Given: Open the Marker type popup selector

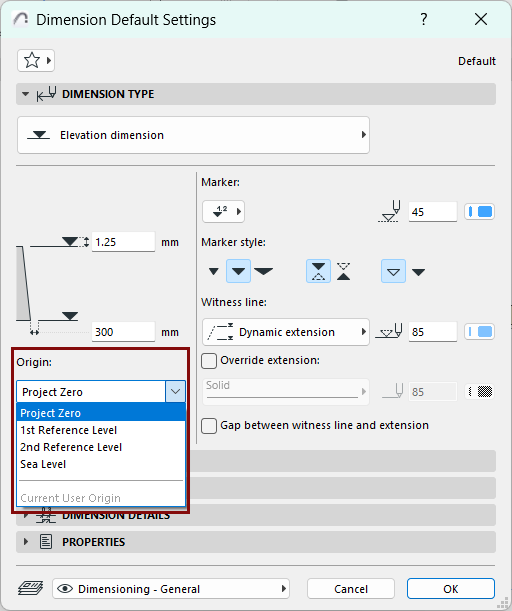Looking at the screenshot, I should [223, 212].
